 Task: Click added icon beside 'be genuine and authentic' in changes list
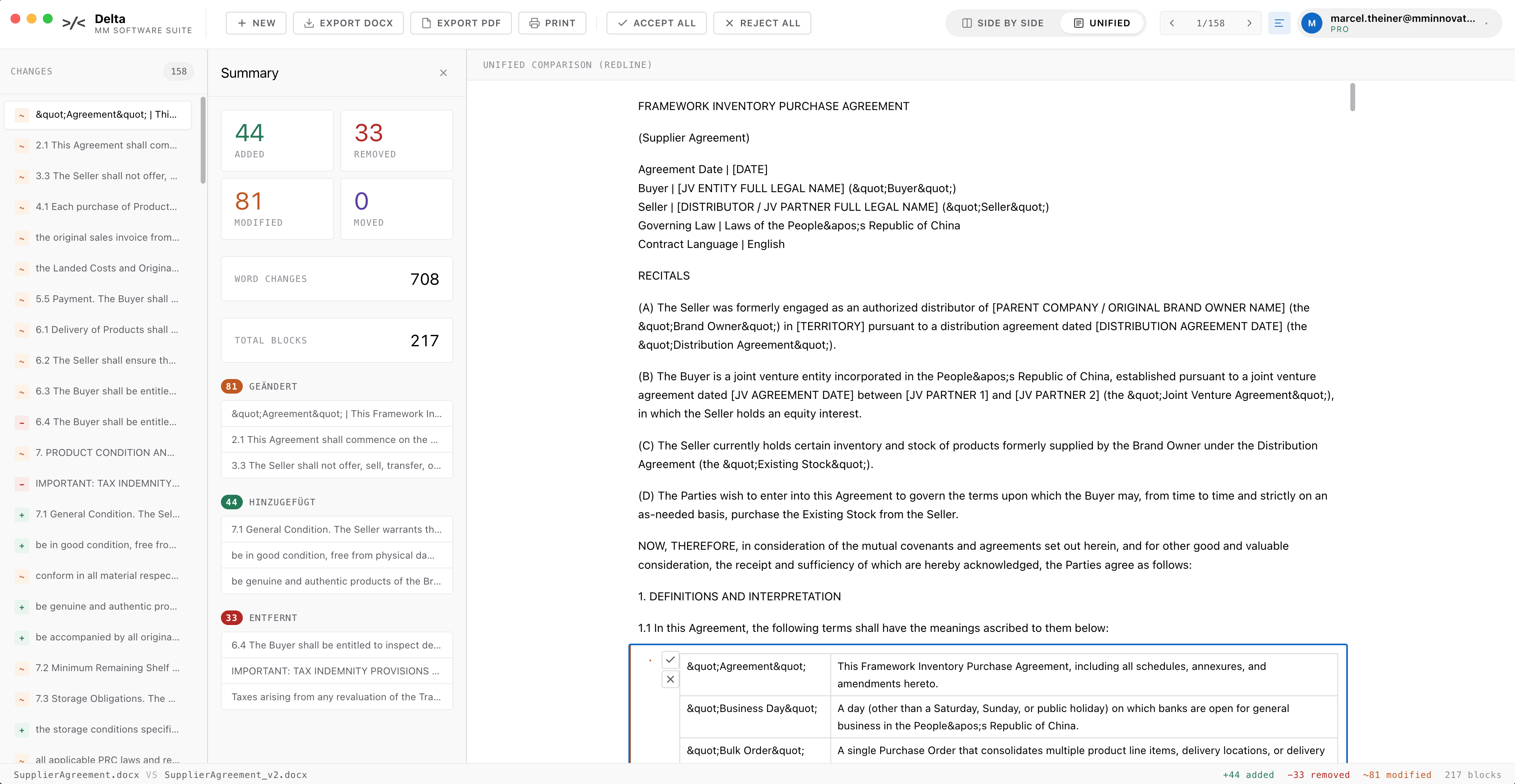tap(22, 607)
